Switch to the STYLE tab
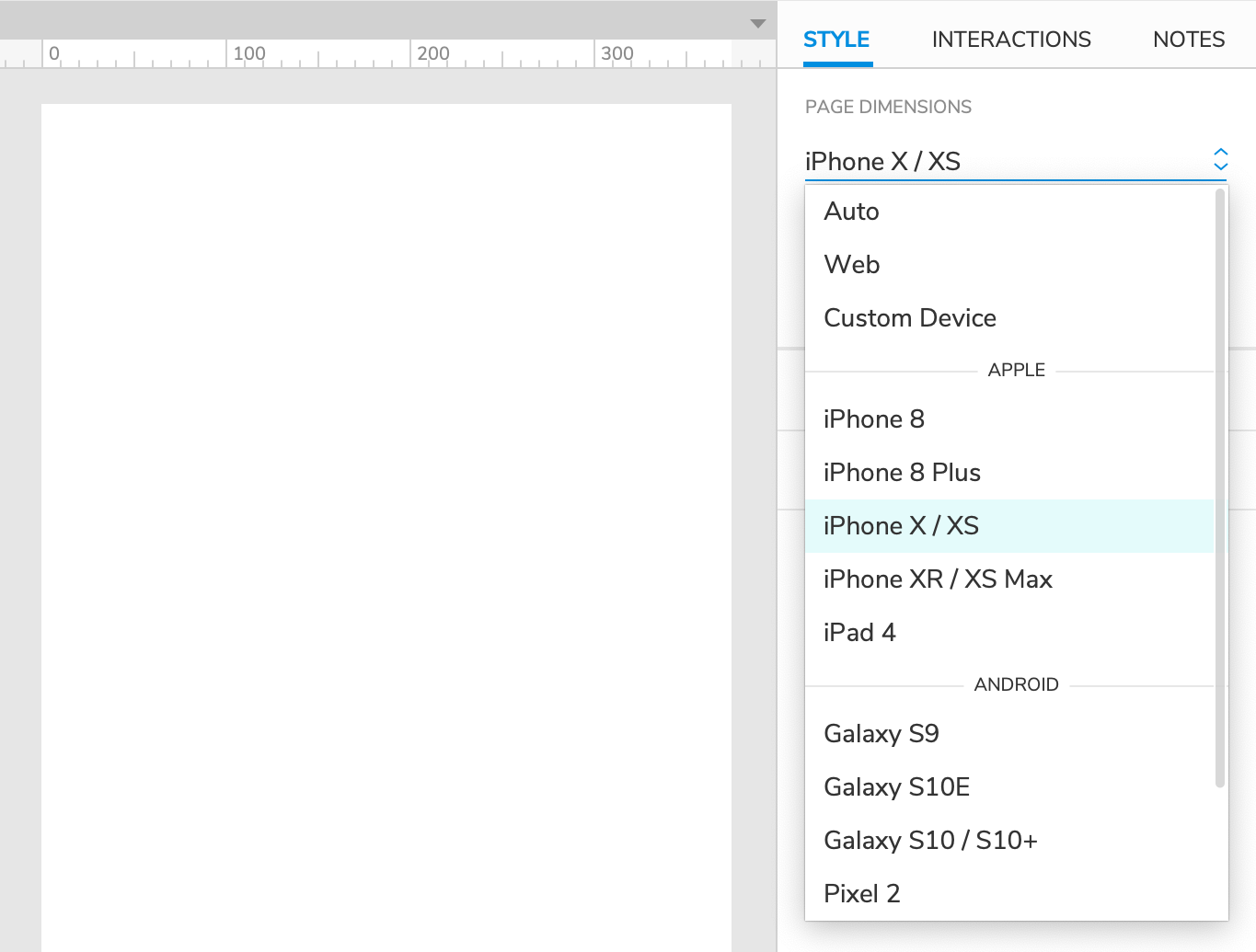Viewport: 1256px width, 952px height. pyautogui.click(x=836, y=40)
